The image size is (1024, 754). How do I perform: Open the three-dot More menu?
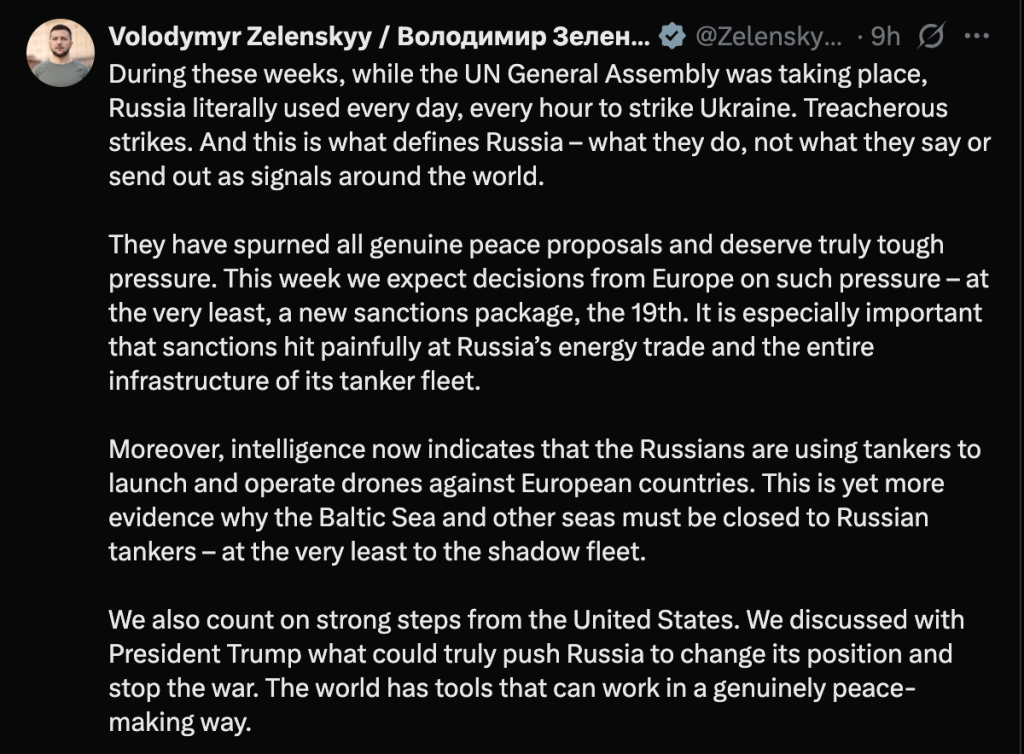click(976, 38)
